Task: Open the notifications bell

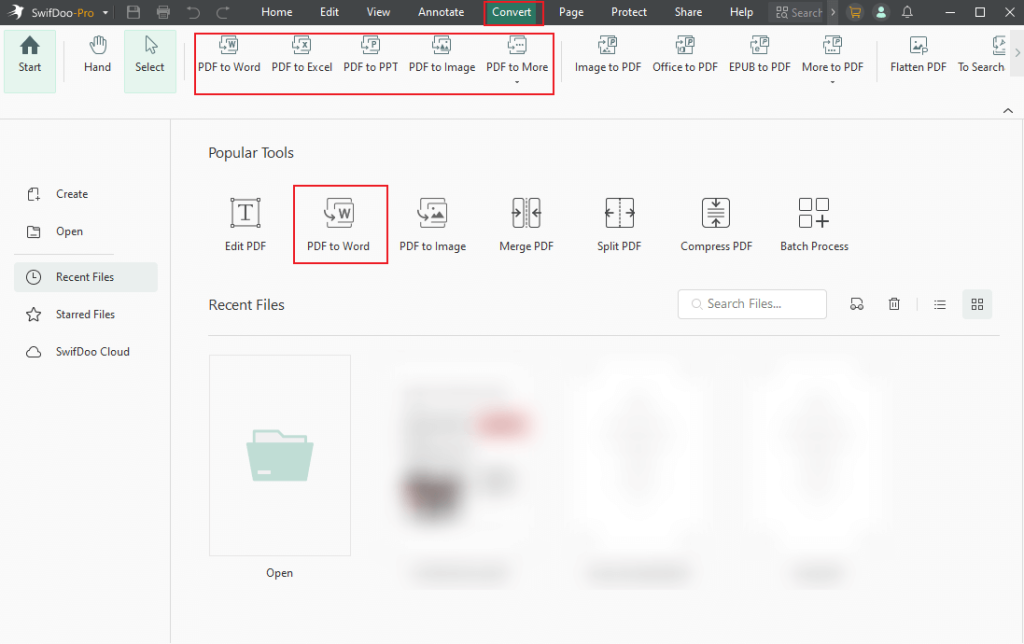Action: [906, 12]
